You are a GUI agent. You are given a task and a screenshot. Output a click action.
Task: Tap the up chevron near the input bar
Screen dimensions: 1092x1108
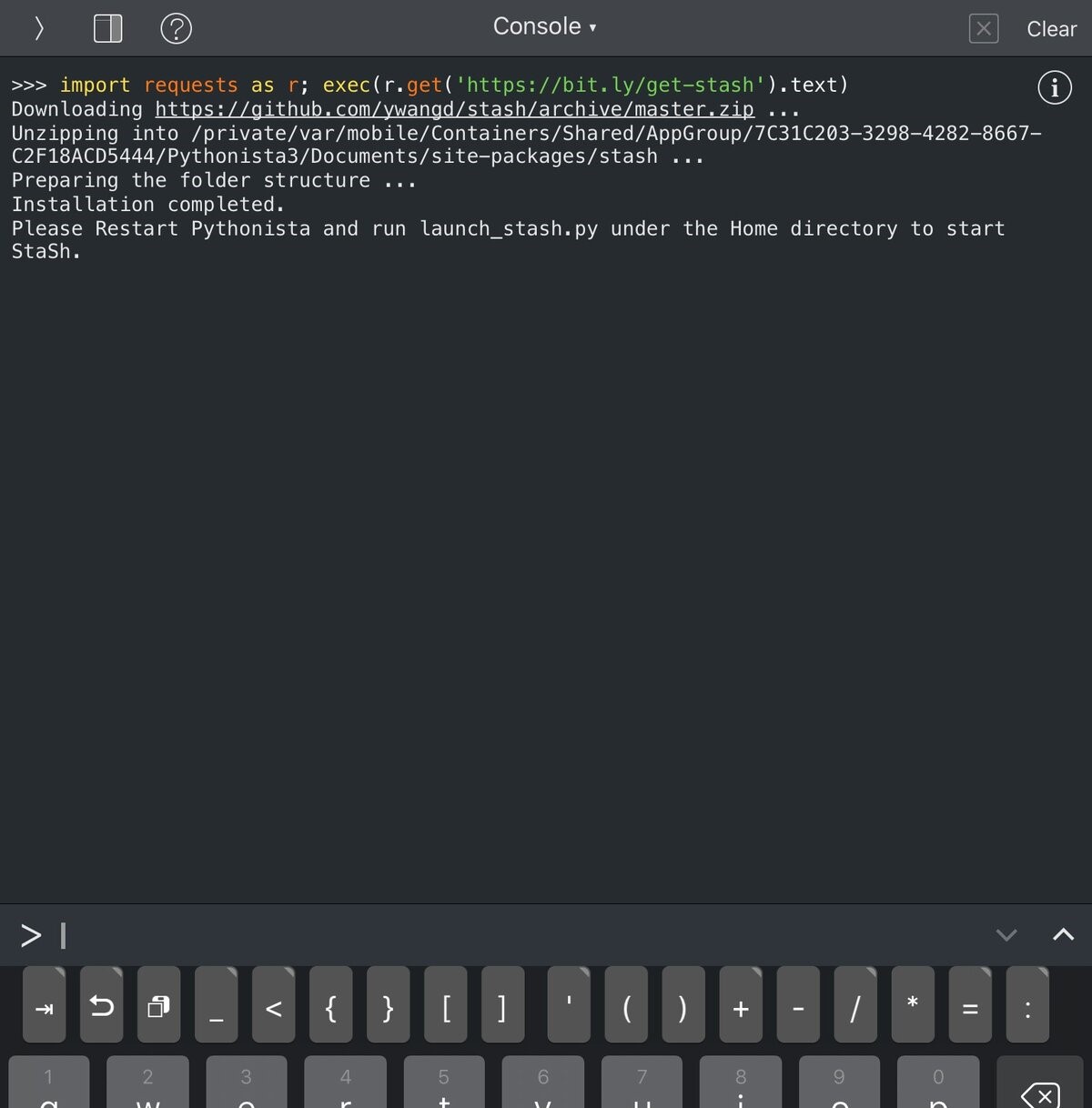point(1063,934)
